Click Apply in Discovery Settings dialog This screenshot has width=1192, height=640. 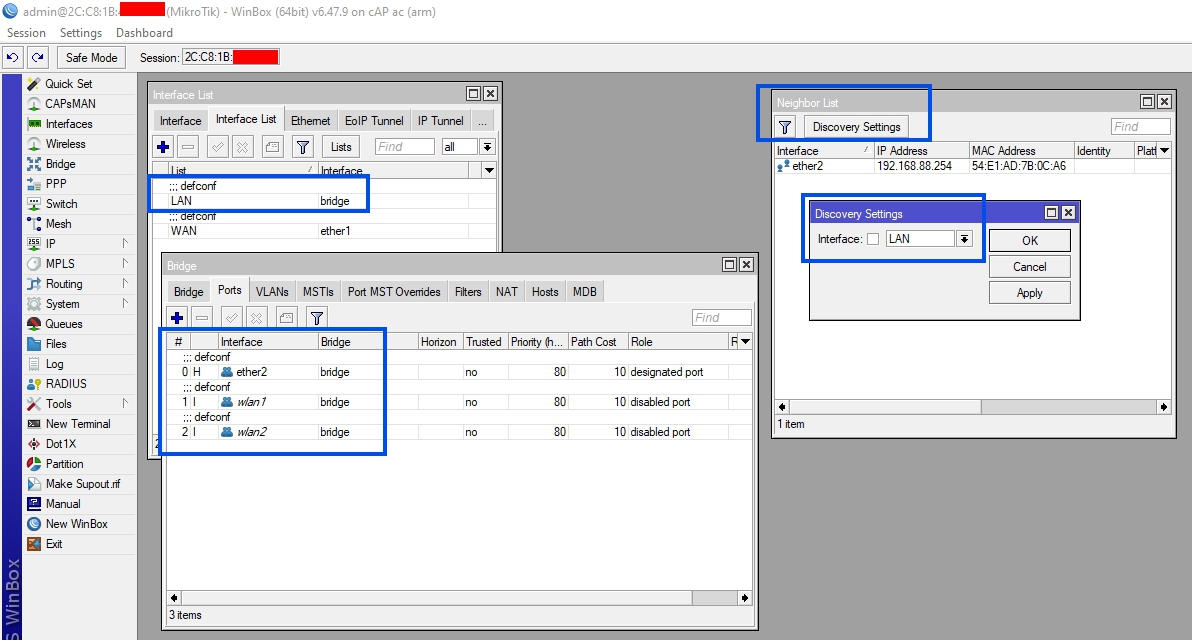point(1029,293)
